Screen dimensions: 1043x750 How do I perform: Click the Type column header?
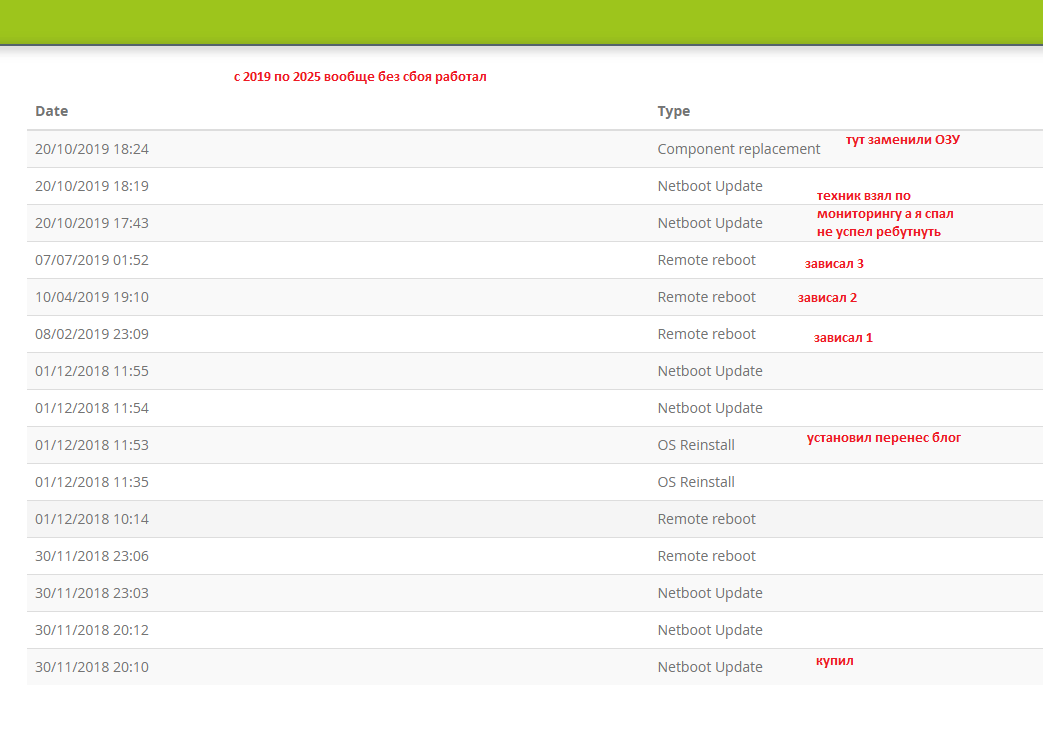(x=673, y=111)
